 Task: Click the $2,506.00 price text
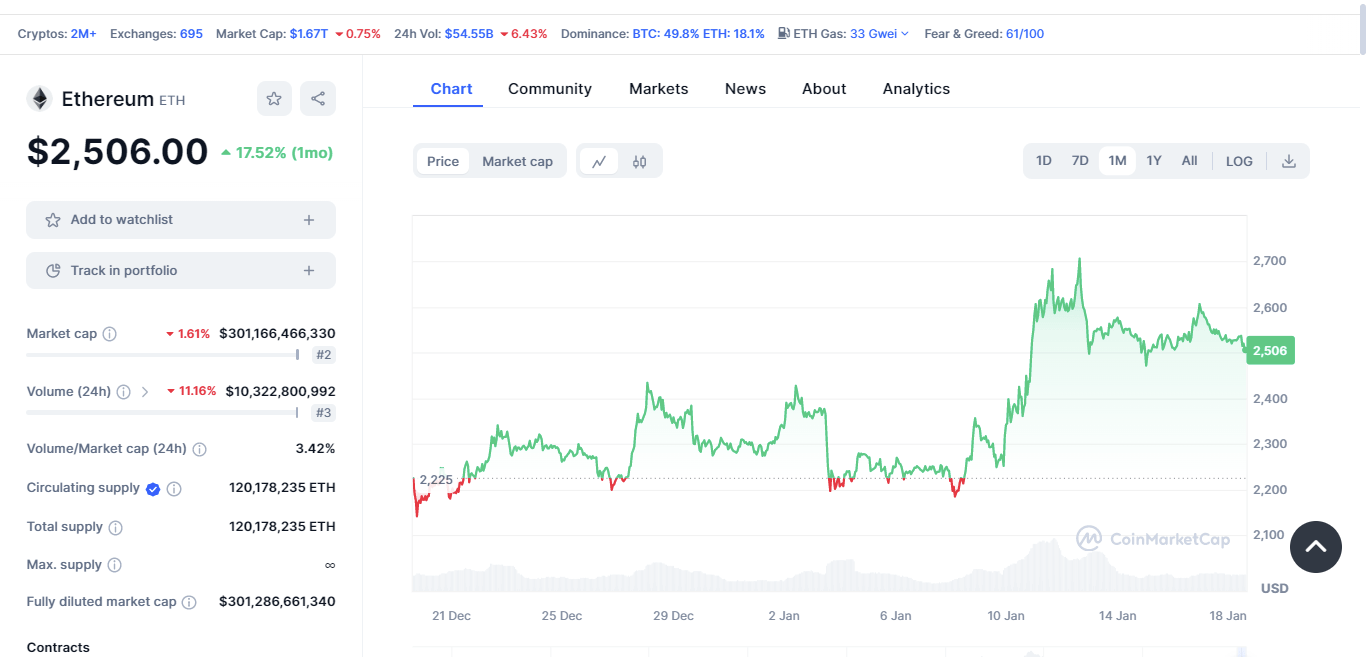click(x=117, y=151)
